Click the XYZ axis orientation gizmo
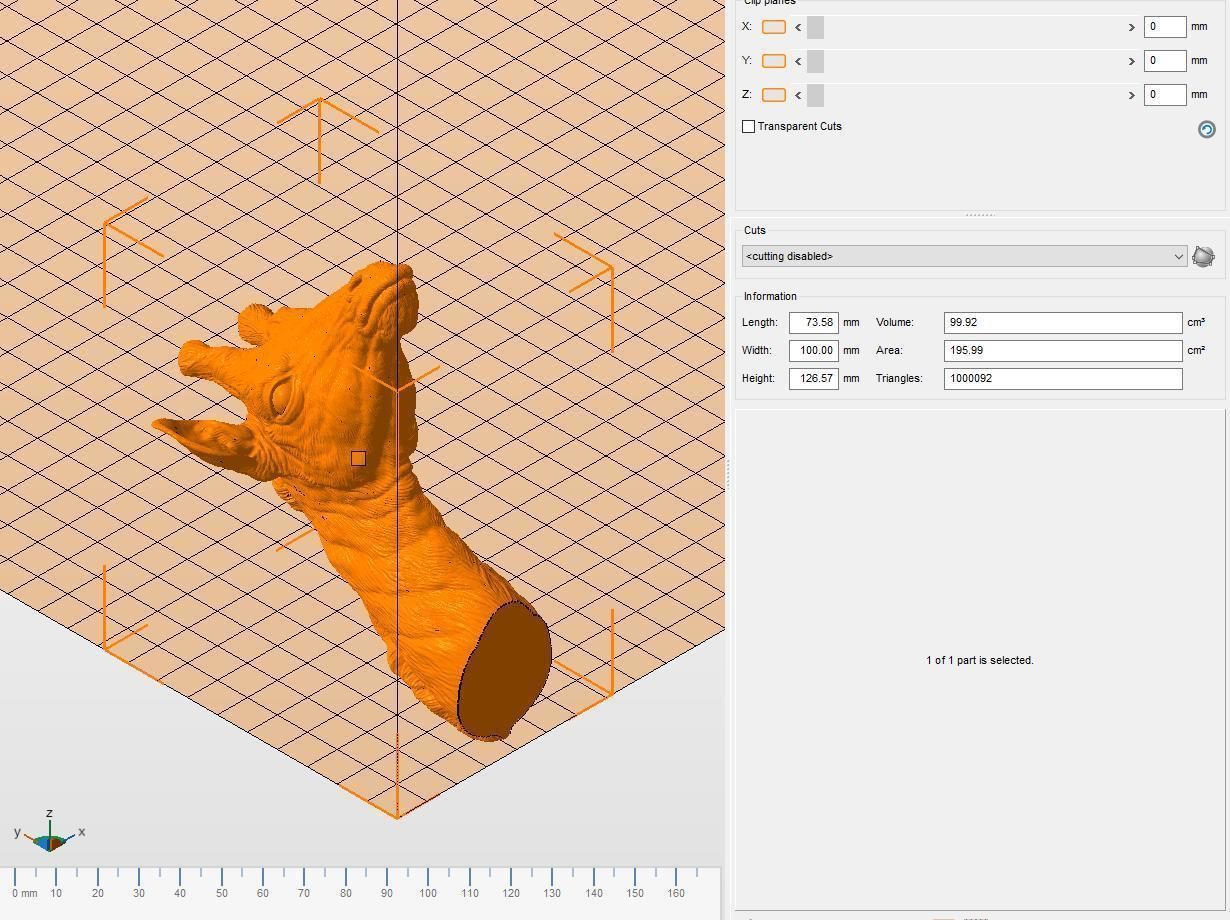This screenshot has height=920, width=1230. click(x=49, y=833)
